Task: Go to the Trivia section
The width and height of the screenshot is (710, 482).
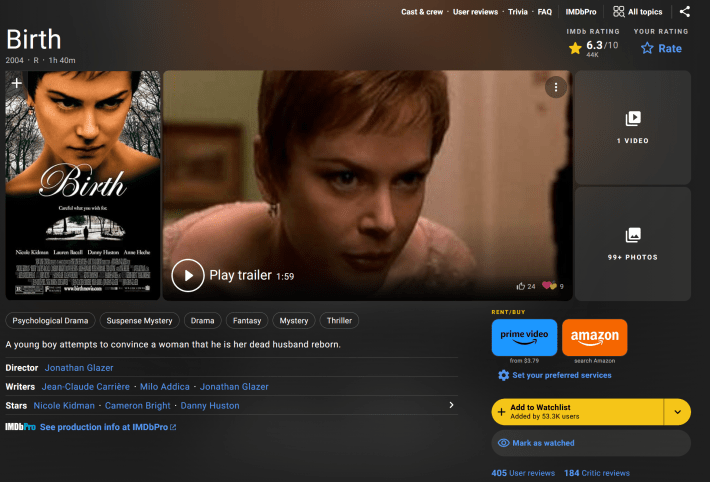Action: (517, 12)
